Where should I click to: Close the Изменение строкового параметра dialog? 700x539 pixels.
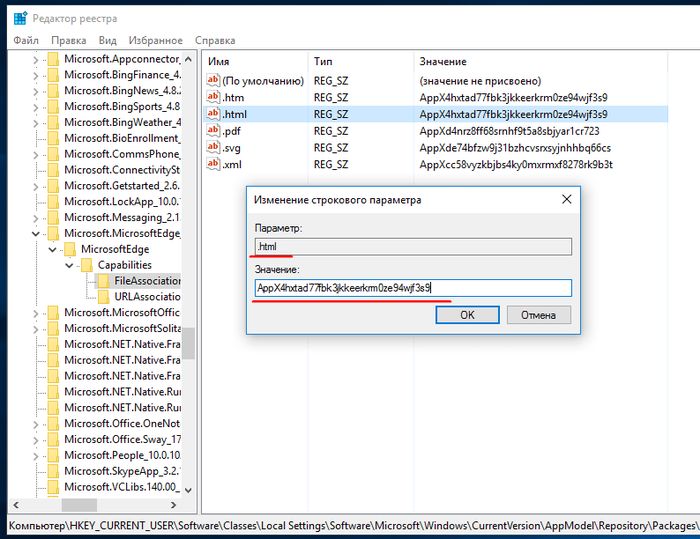click(x=566, y=199)
